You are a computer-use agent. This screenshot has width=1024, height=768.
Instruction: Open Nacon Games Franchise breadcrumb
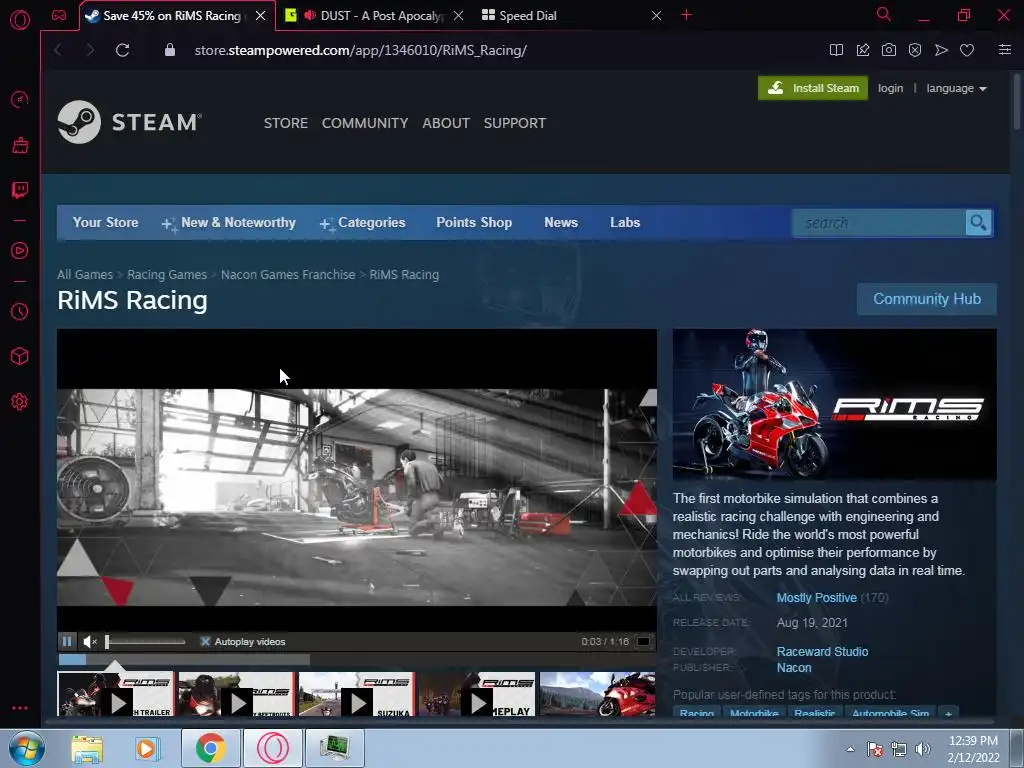[288, 275]
